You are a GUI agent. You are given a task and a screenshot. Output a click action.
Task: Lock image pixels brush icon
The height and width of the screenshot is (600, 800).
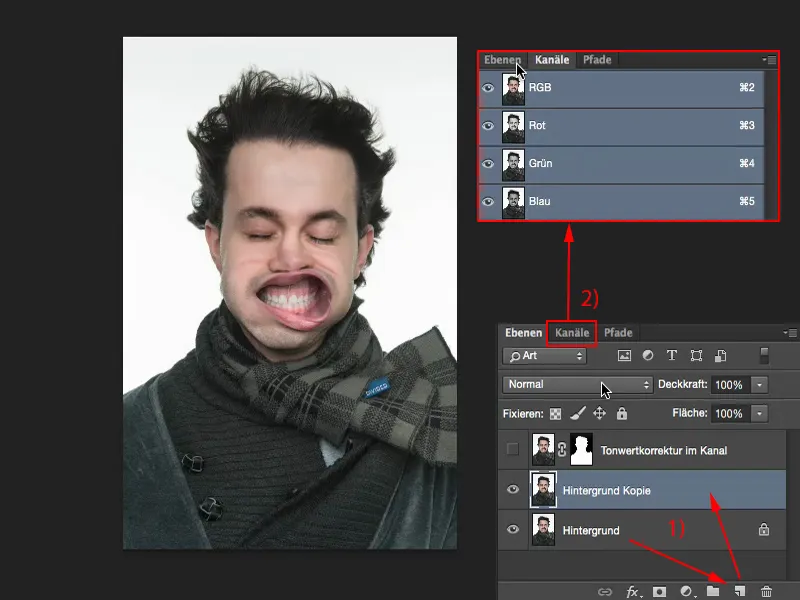[x=578, y=413]
